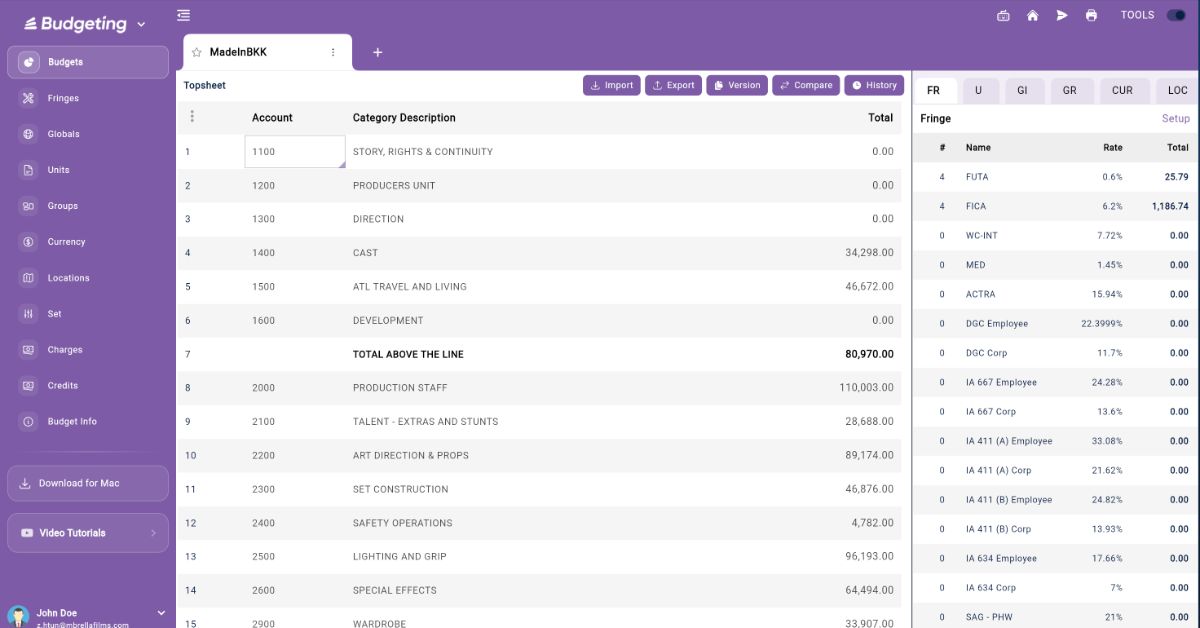
Task: Expand the John Doe user menu
Action: [161, 612]
